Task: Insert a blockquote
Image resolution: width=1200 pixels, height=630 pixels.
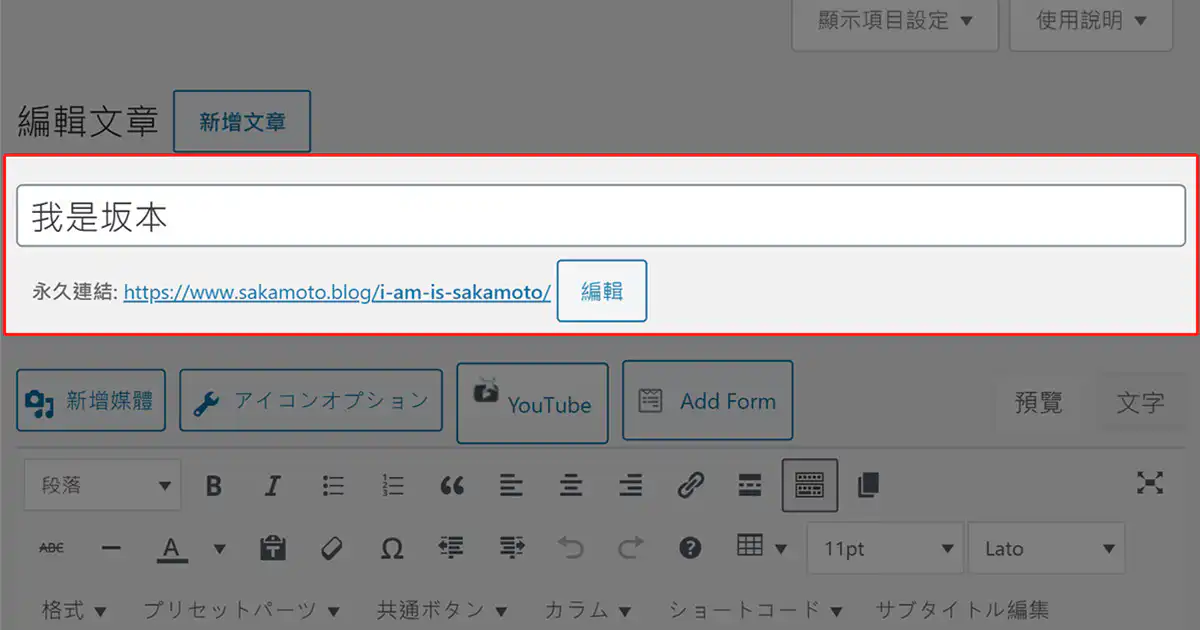Action: (452, 486)
